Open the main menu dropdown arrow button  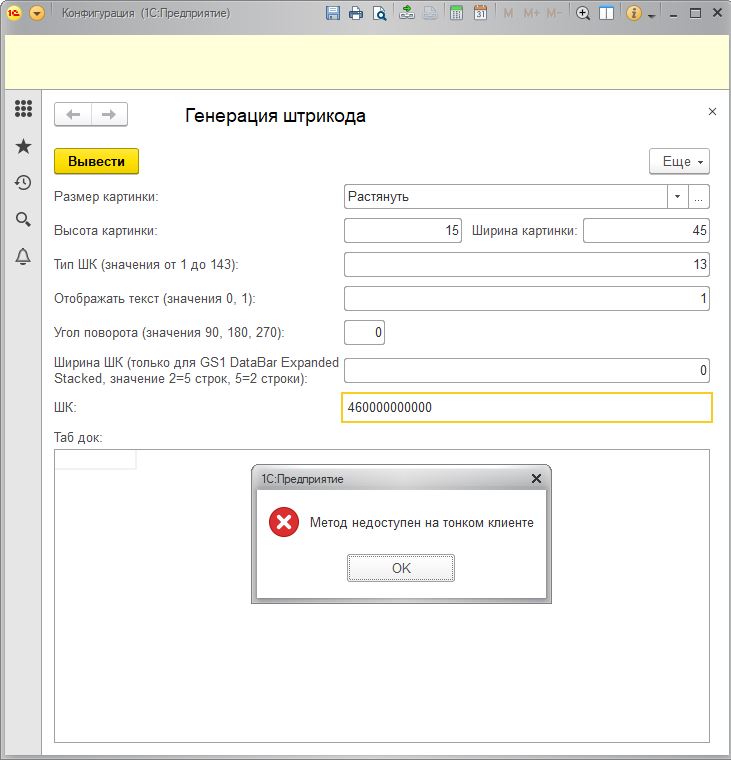[37, 13]
